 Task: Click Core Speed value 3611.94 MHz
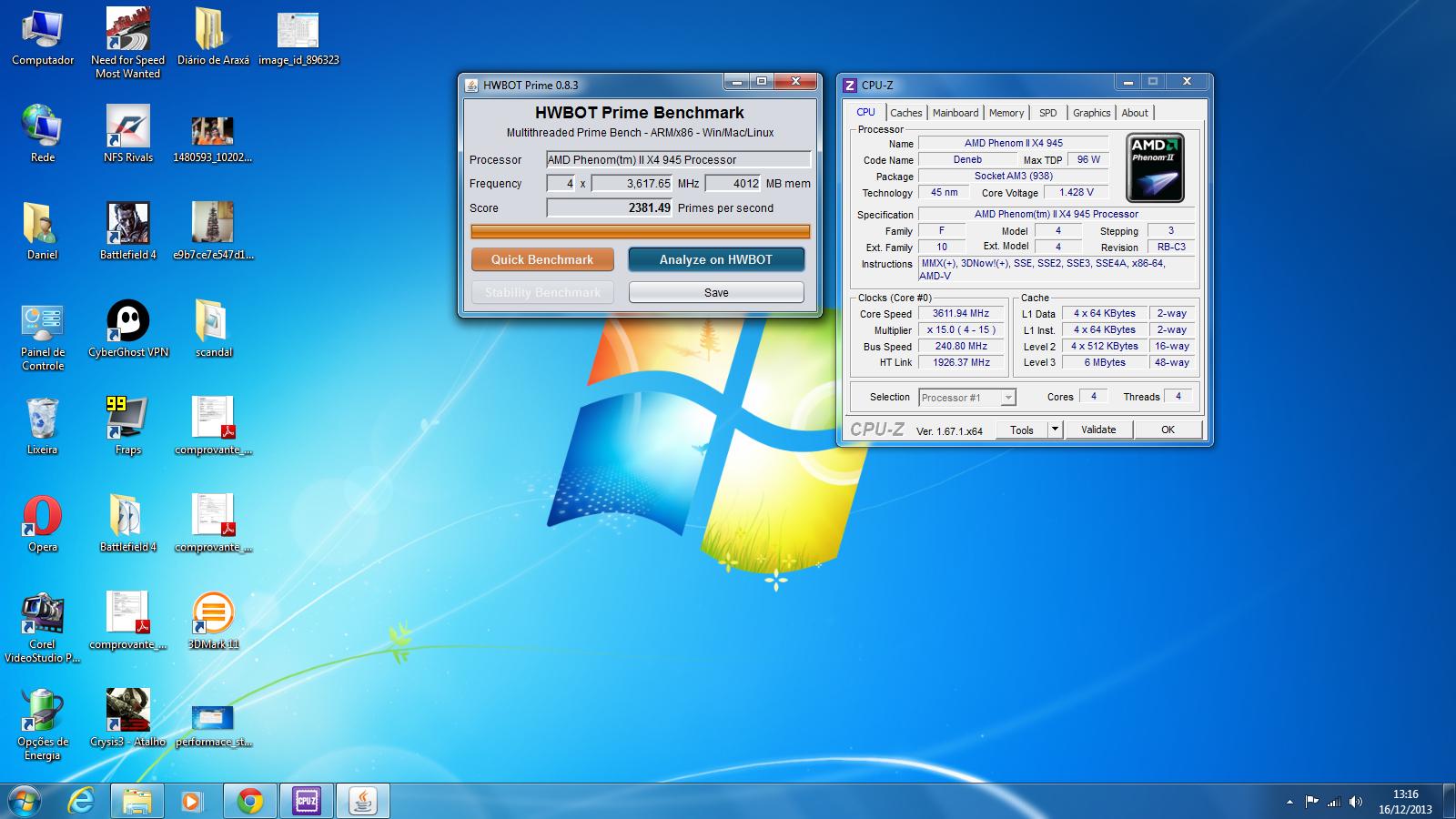960,313
